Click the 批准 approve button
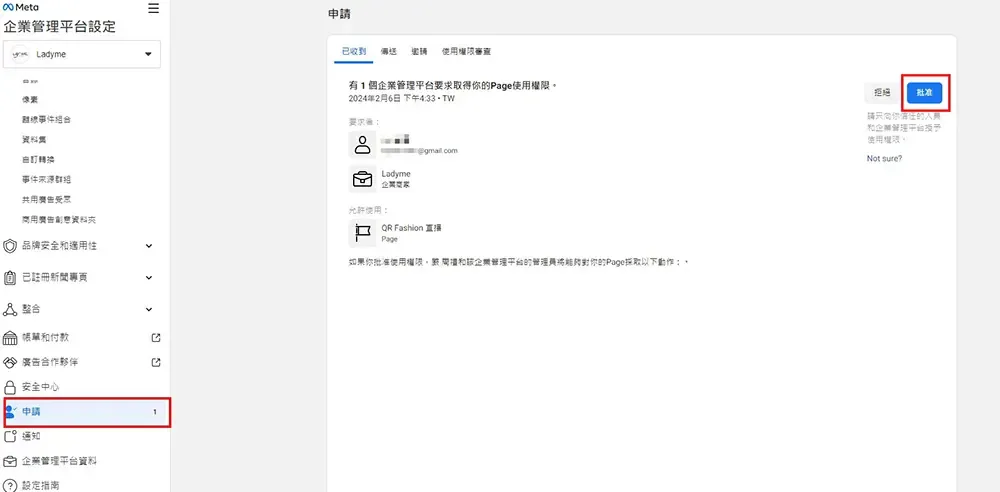Viewport: 1000px width, 492px height. point(924,93)
